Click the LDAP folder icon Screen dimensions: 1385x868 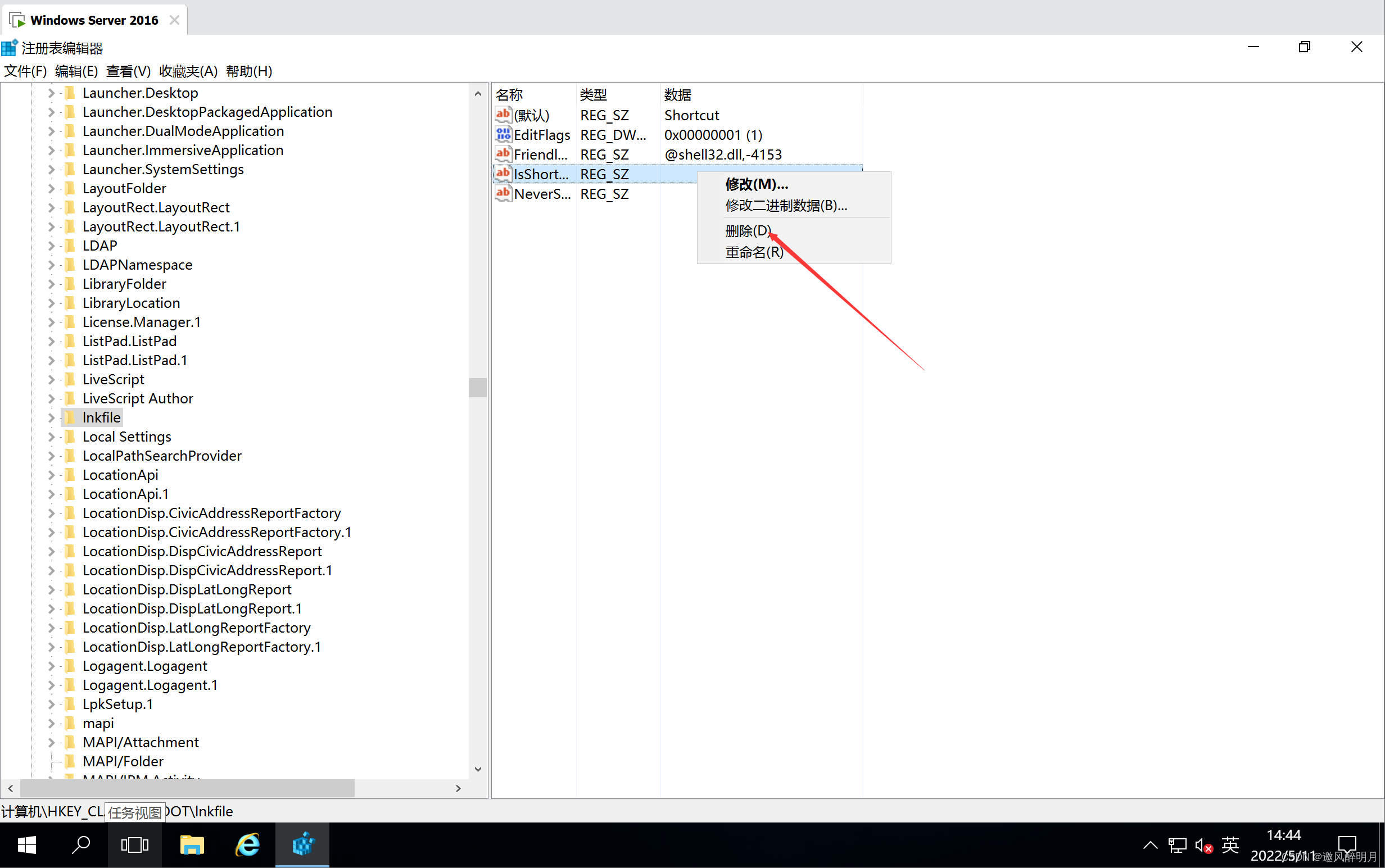point(70,245)
